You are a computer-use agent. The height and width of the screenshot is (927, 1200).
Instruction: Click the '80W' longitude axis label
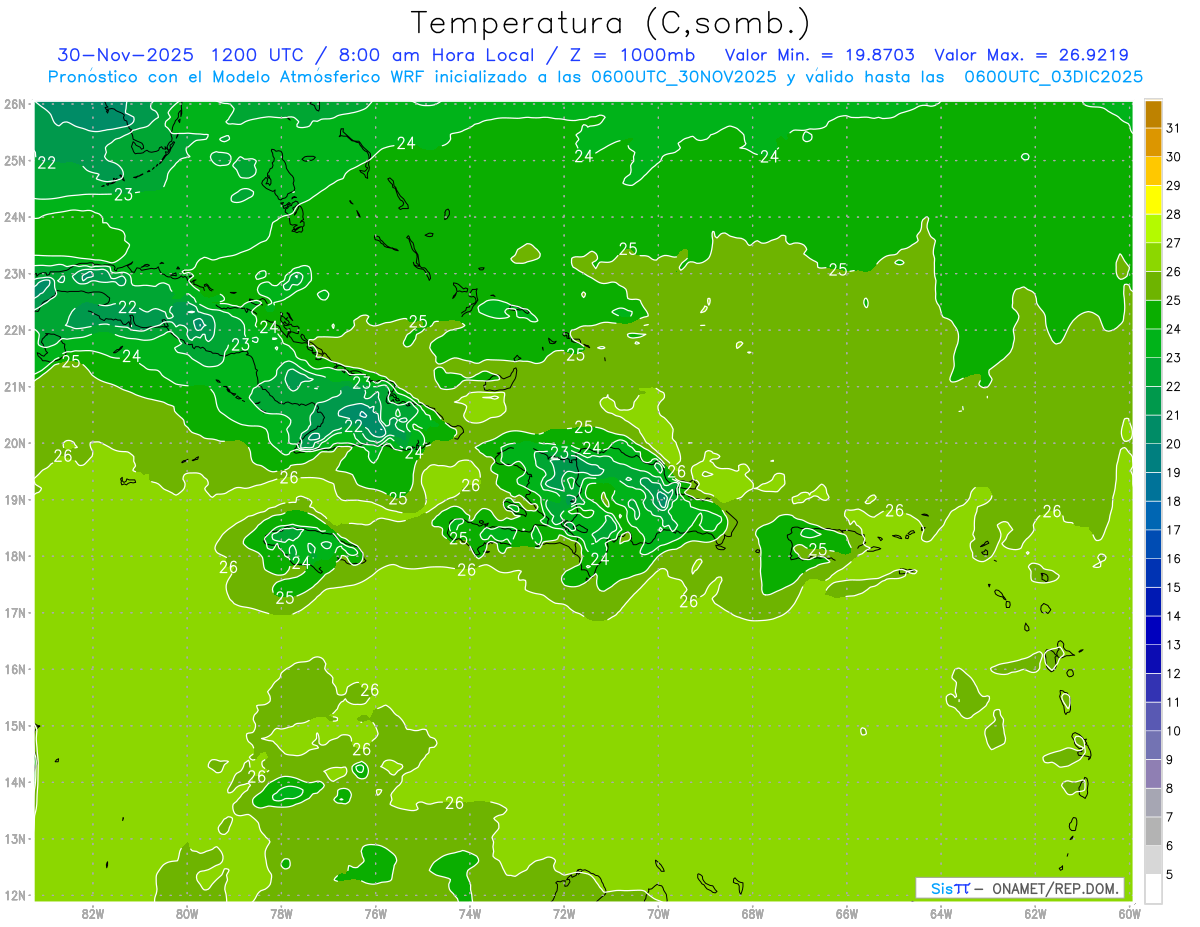[x=187, y=913]
